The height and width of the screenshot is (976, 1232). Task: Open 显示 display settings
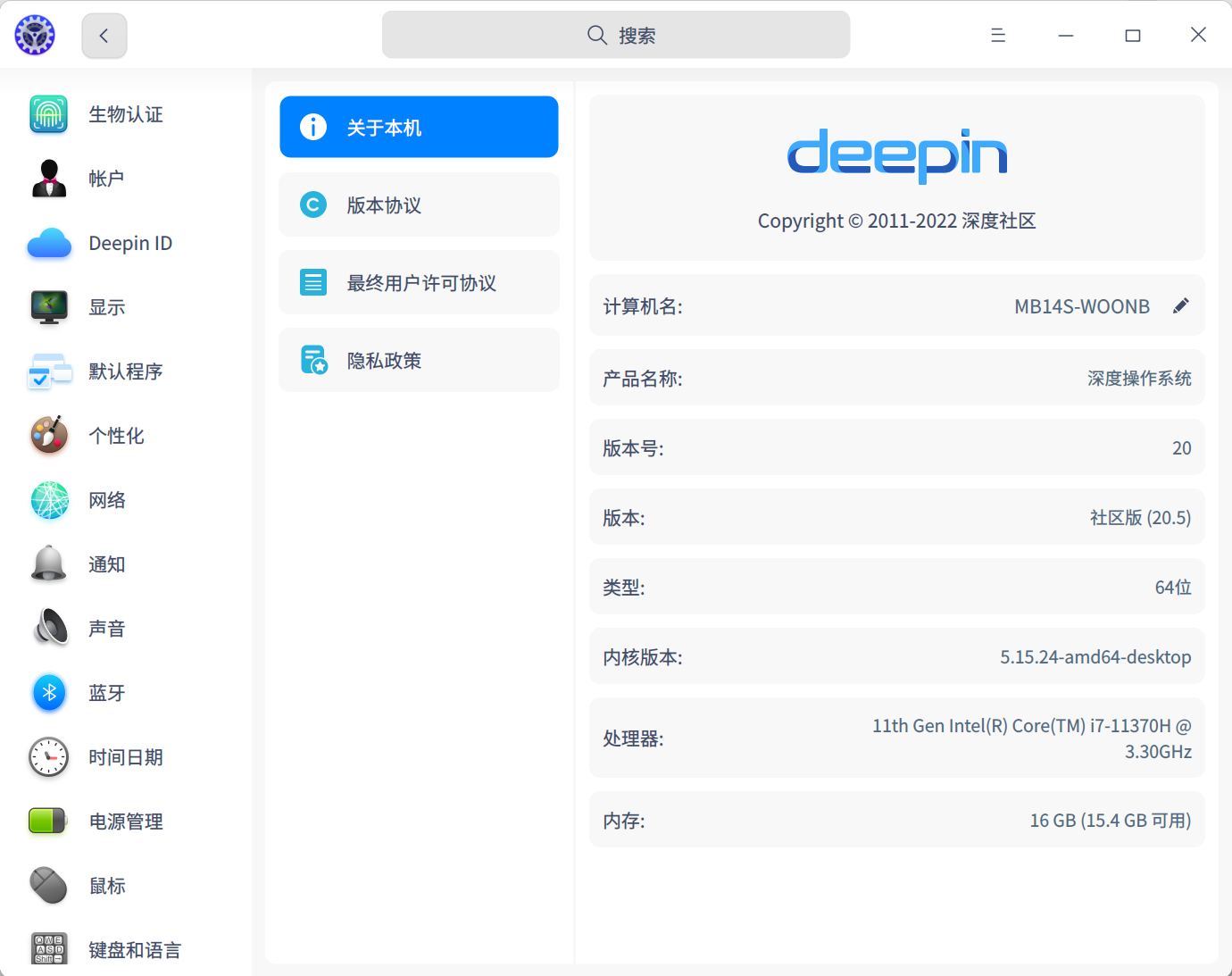coord(106,307)
